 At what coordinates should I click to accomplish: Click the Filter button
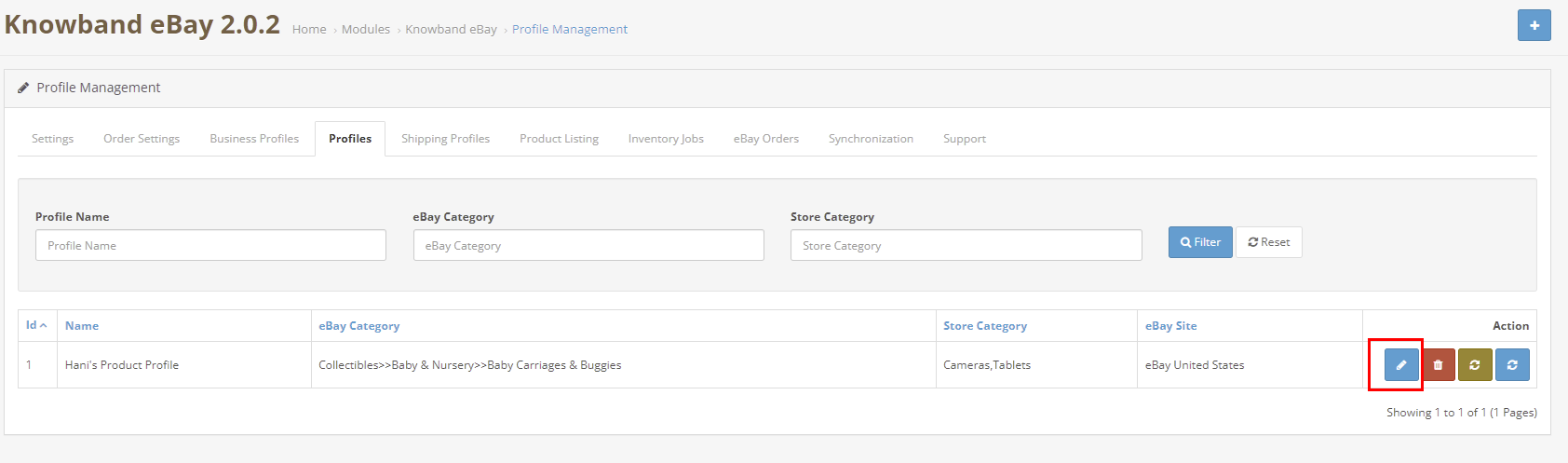coord(1200,242)
